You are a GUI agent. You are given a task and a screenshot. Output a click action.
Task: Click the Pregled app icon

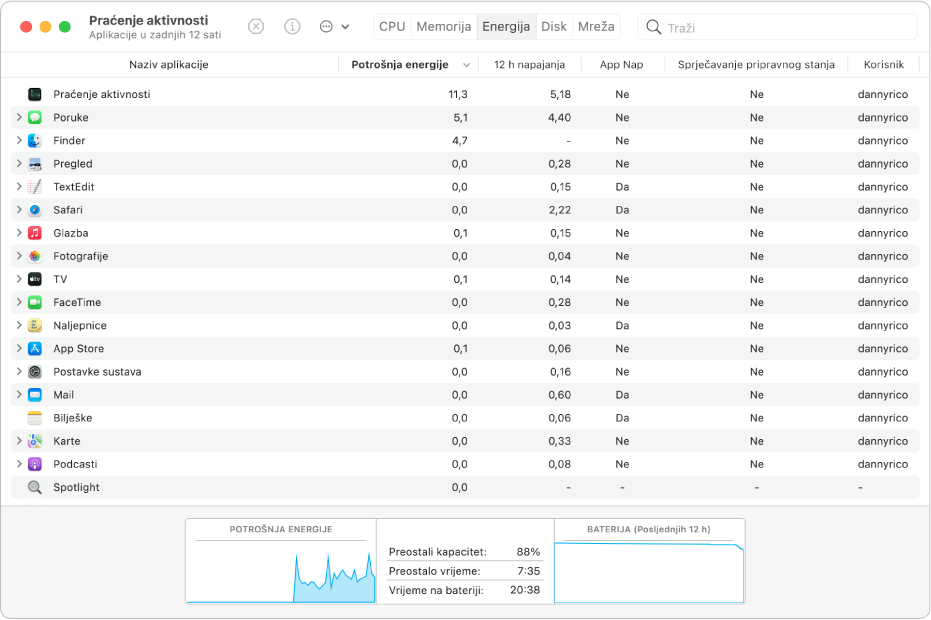click(35, 164)
